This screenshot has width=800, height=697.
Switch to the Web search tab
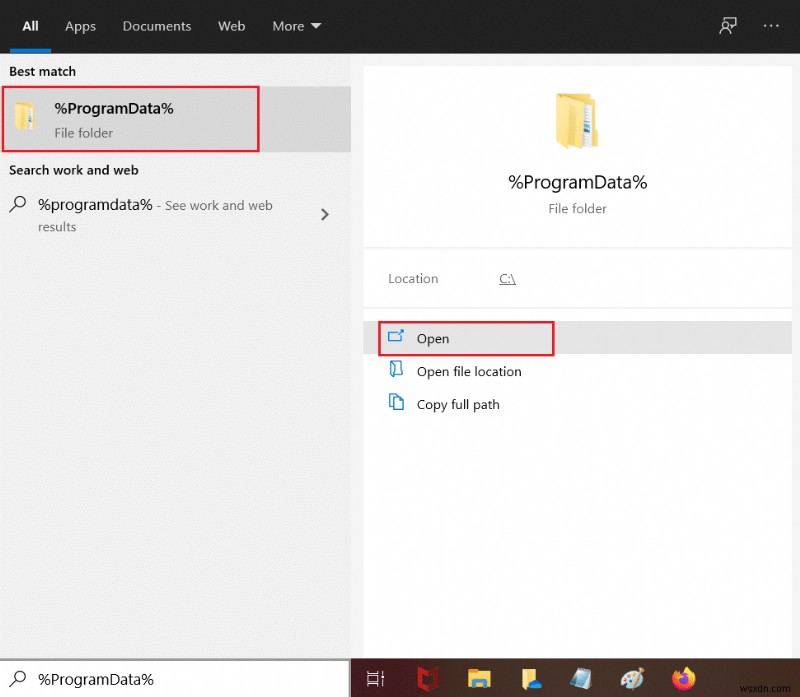[231, 26]
